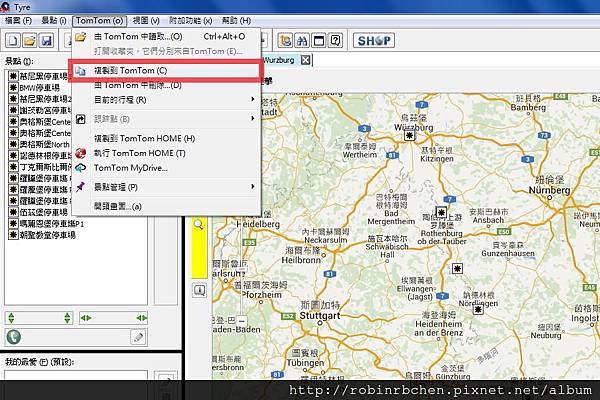Select 伍茲堡停車場 in the waypoint list
The height and width of the screenshot is (400, 600).
pyautogui.click(x=44, y=212)
